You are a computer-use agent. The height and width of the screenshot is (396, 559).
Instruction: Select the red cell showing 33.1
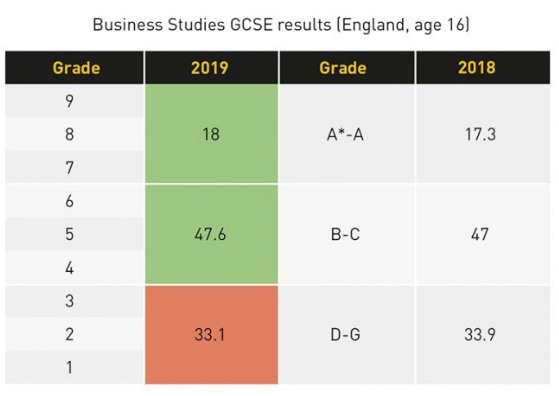tap(211, 334)
